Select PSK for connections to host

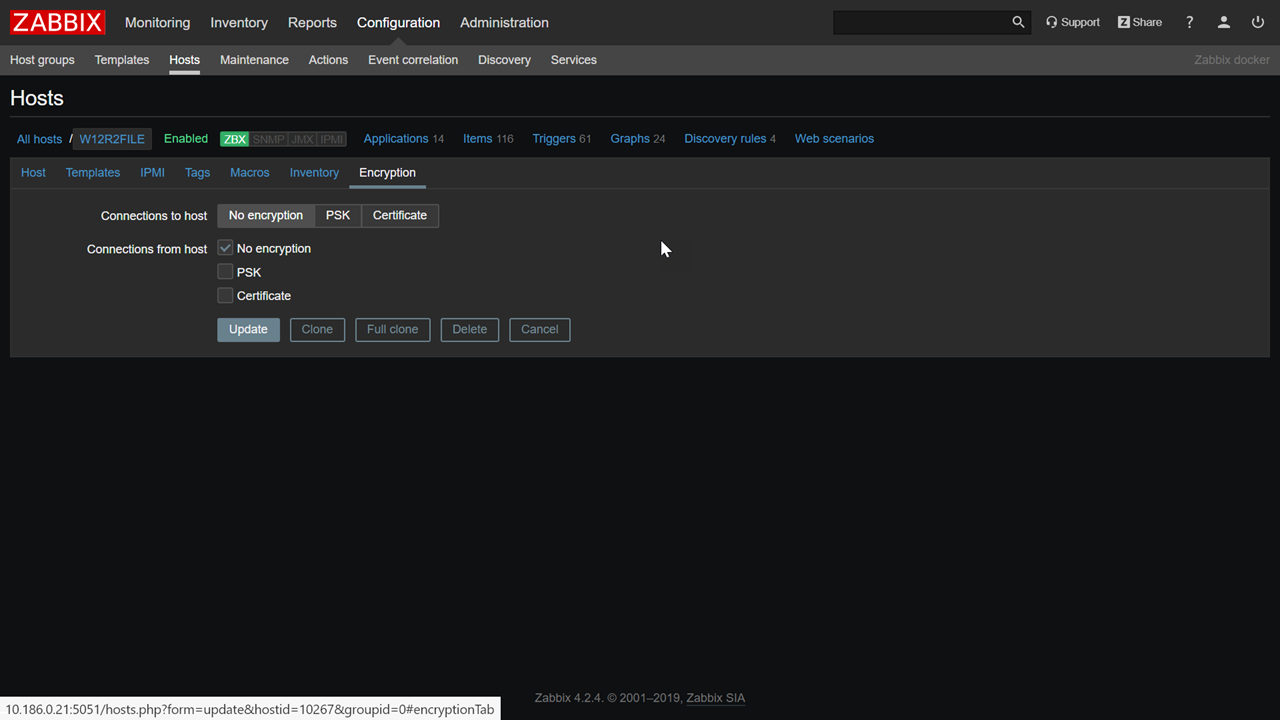[338, 215]
